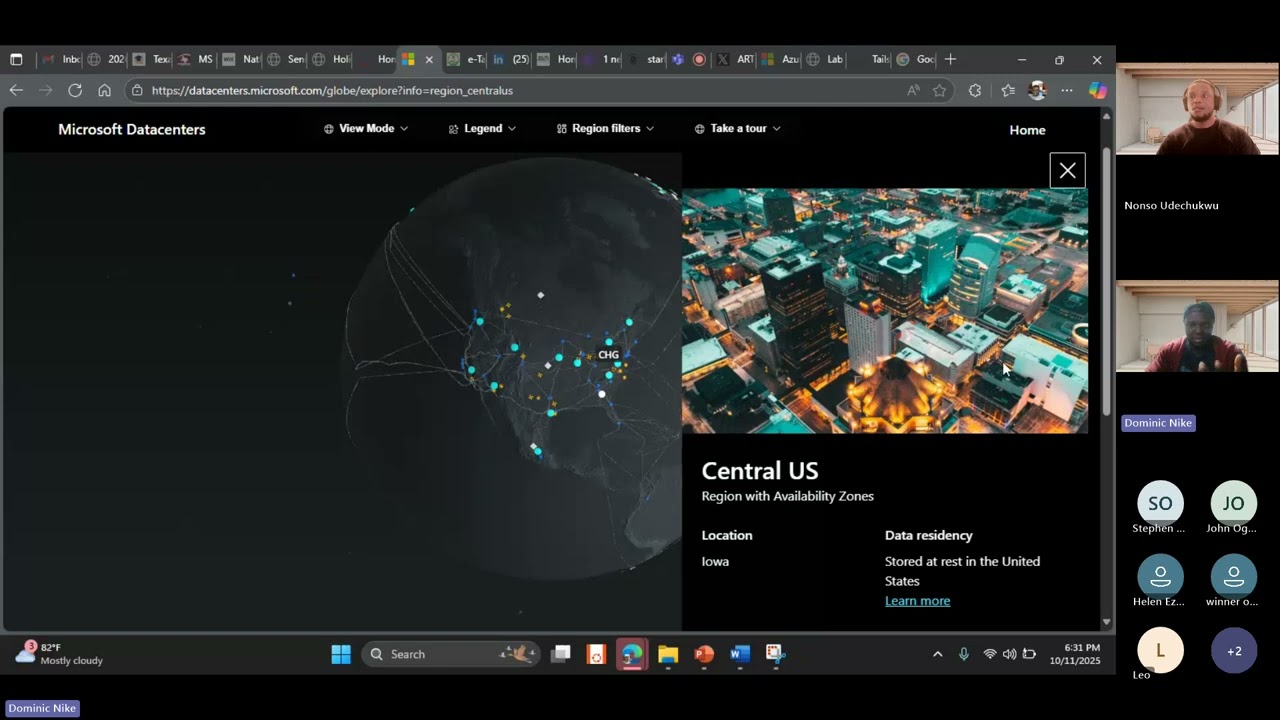Open the browser profile avatar
Image resolution: width=1280 pixels, height=720 pixels.
[1037, 90]
